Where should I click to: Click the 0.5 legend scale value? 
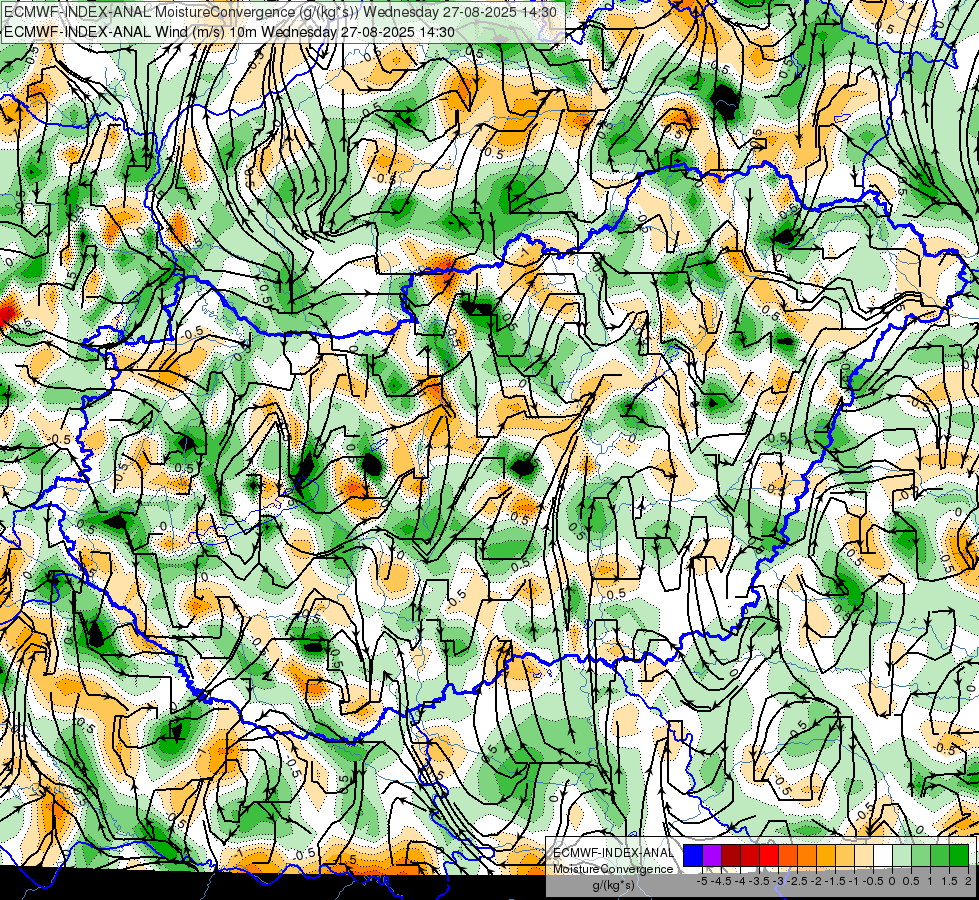click(911, 881)
